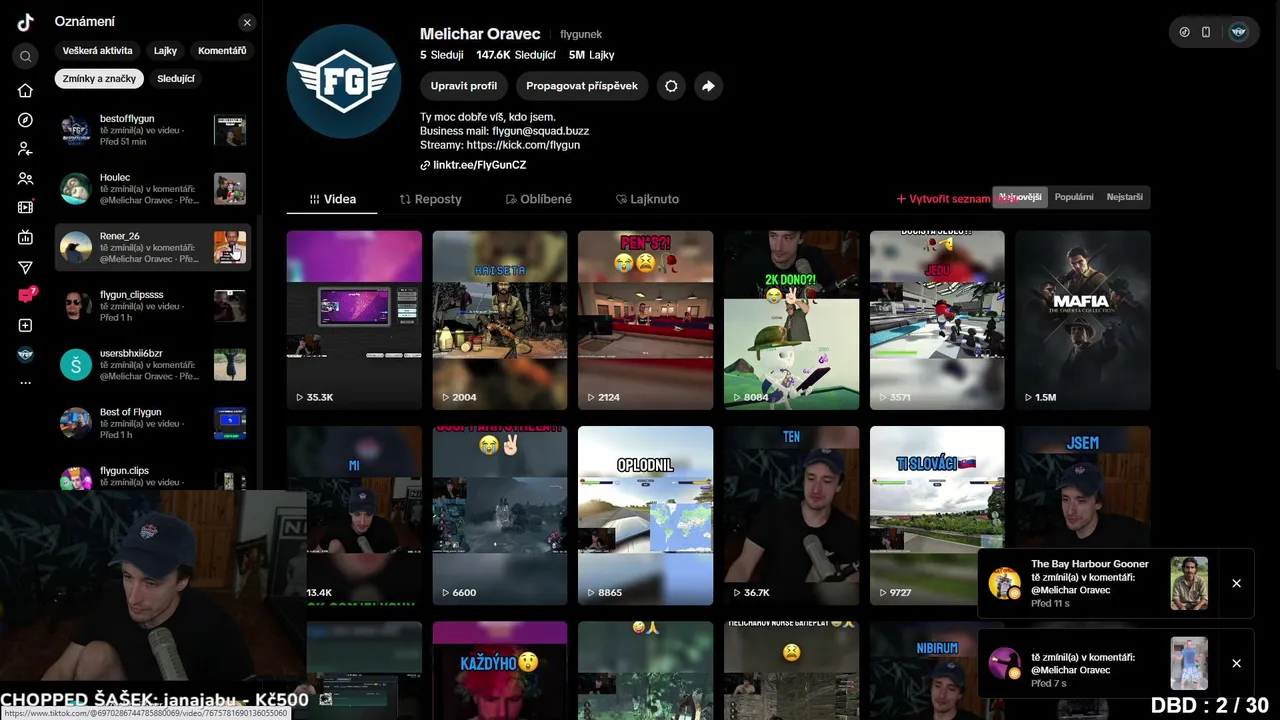Open the Explore compass icon
The height and width of the screenshot is (720, 1280).
pyautogui.click(x=26, y=120)
